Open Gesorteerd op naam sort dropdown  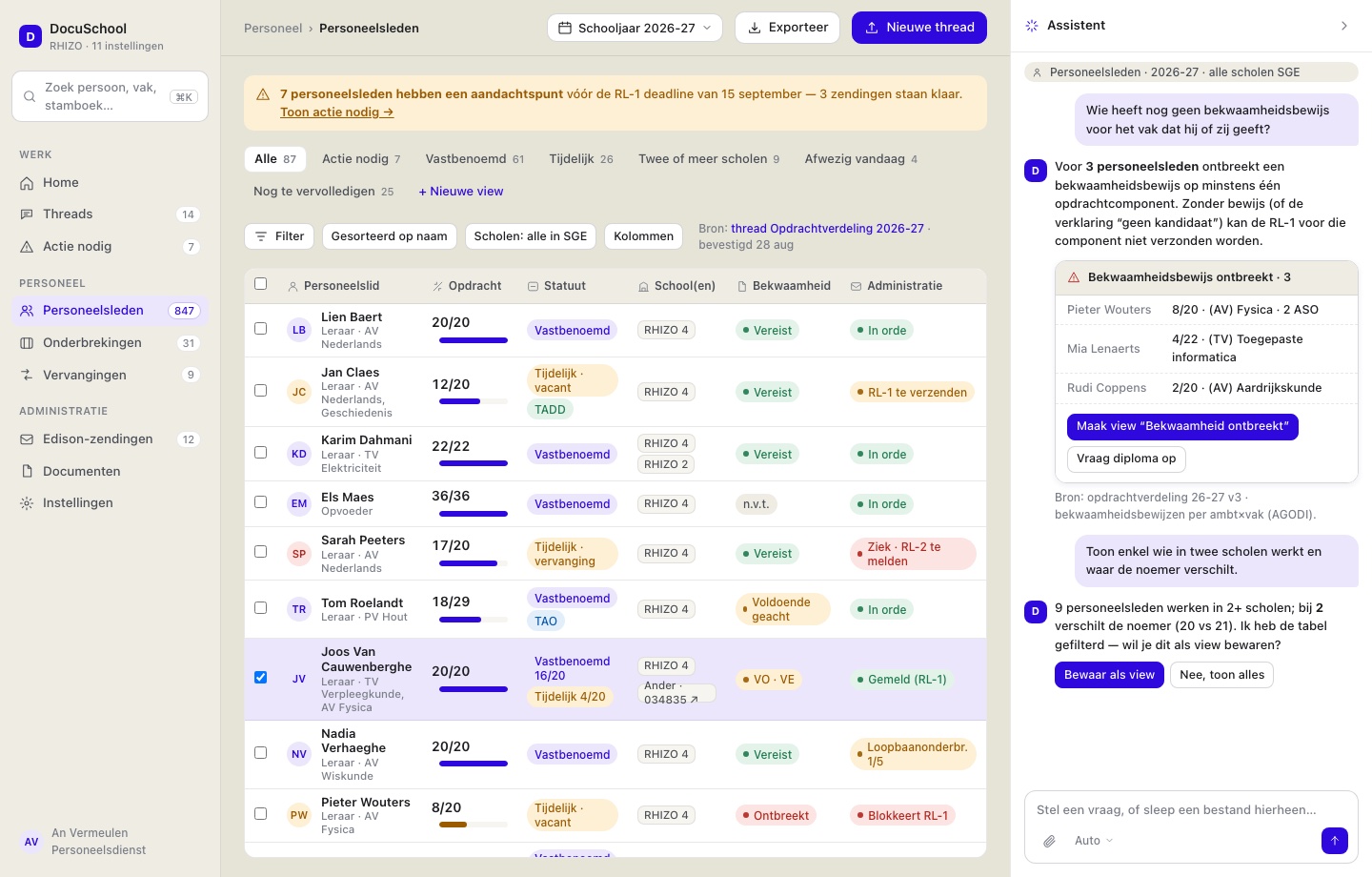pyautogui.click(x=389, y=236)
